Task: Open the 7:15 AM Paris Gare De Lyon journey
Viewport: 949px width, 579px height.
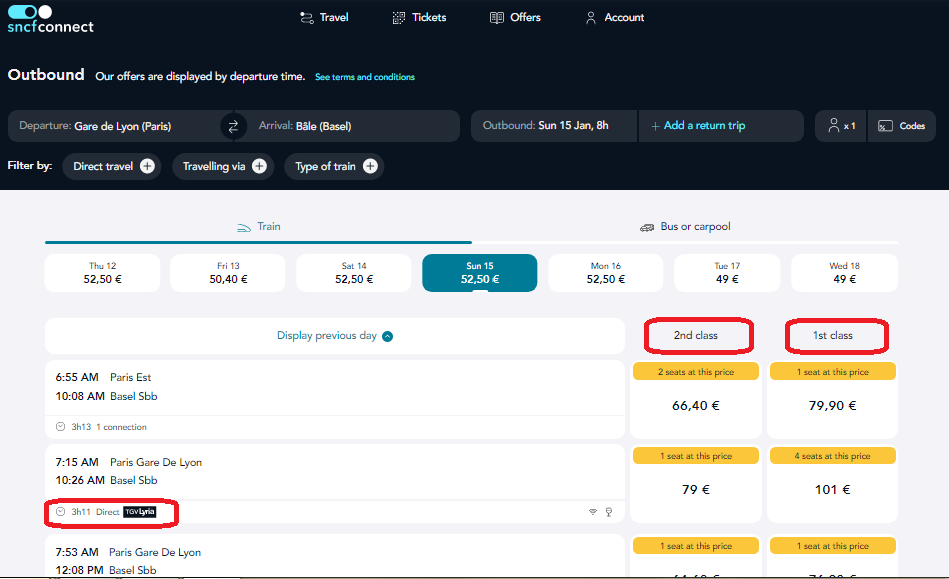Action: [335, 483]
